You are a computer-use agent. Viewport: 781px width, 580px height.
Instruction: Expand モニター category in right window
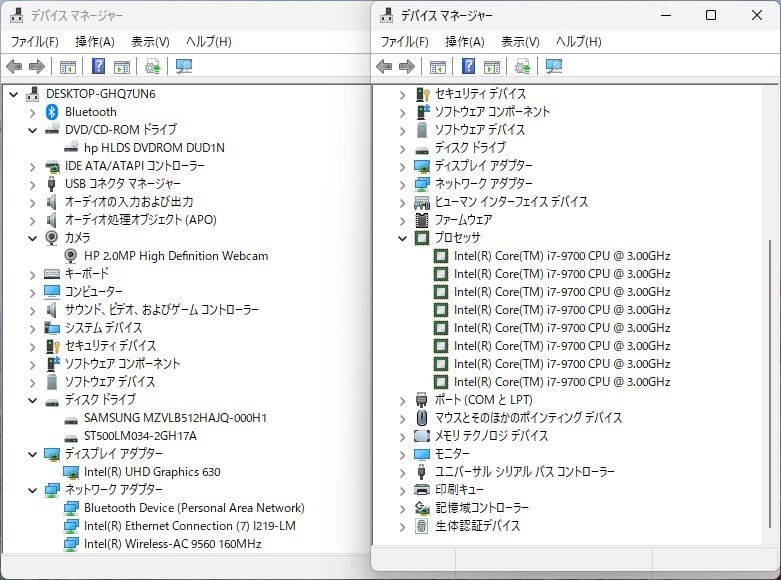coord(402,454)
